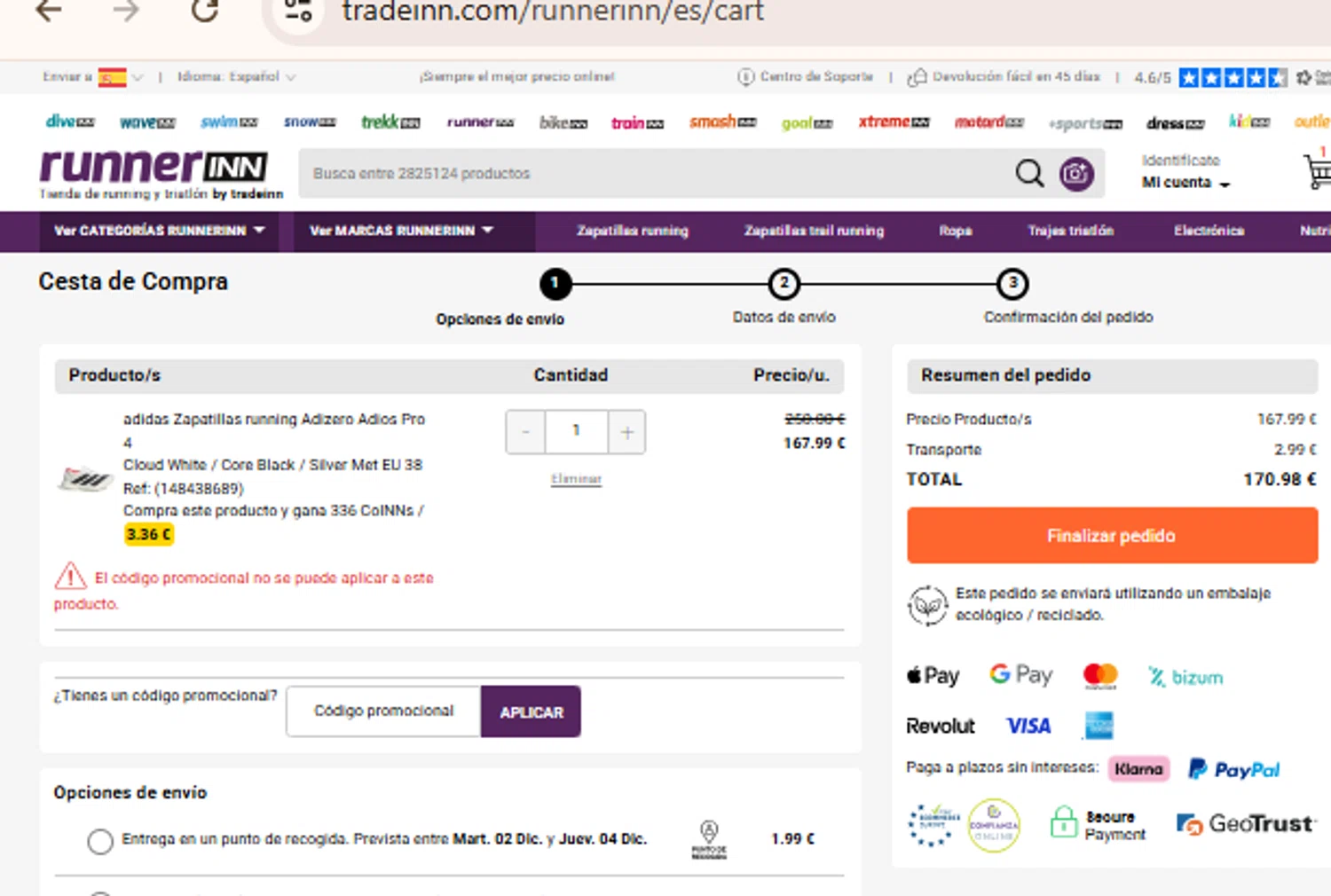Go to the motardinn store logo
This screenshot has width=1331, height=896.
click(988, 122)
